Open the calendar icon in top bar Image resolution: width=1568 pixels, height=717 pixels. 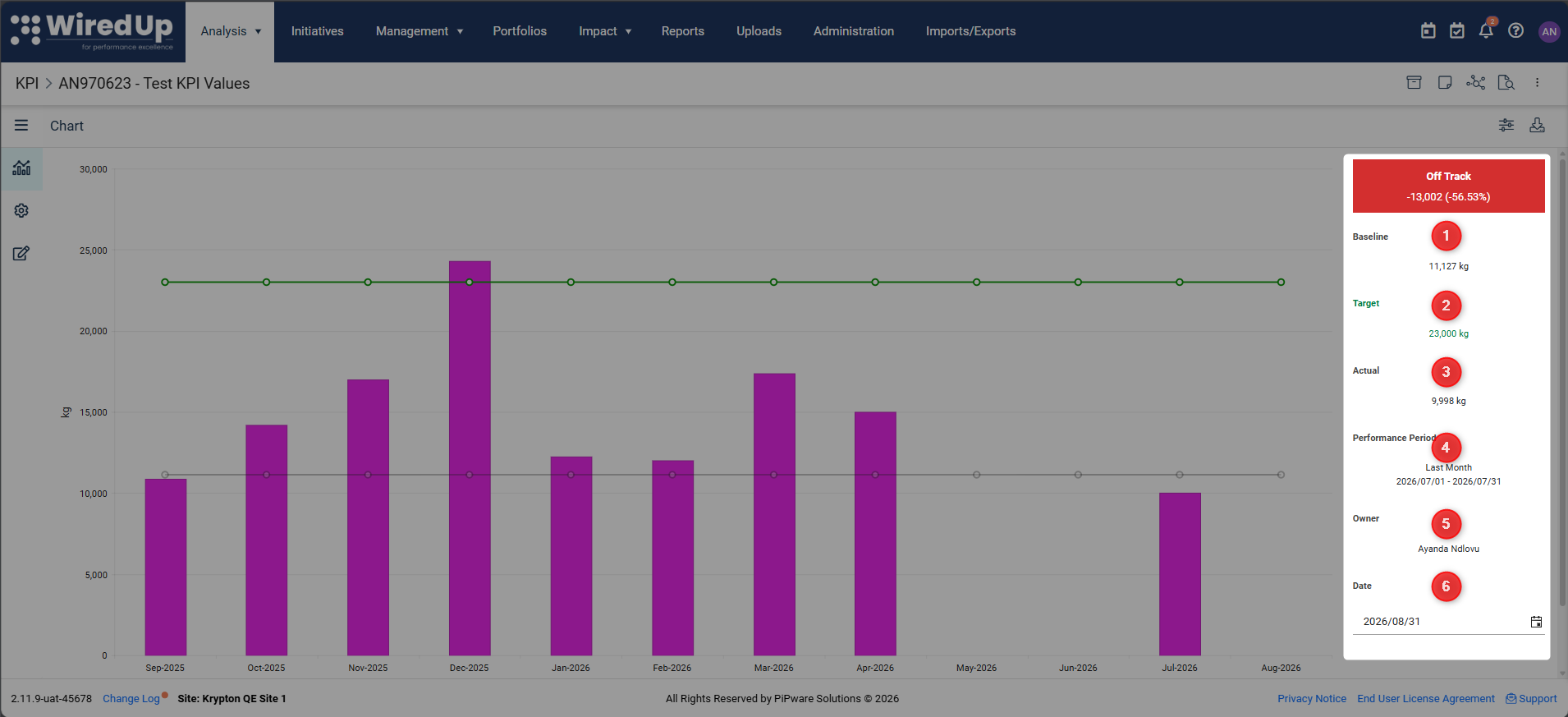tap(1428, 31)
